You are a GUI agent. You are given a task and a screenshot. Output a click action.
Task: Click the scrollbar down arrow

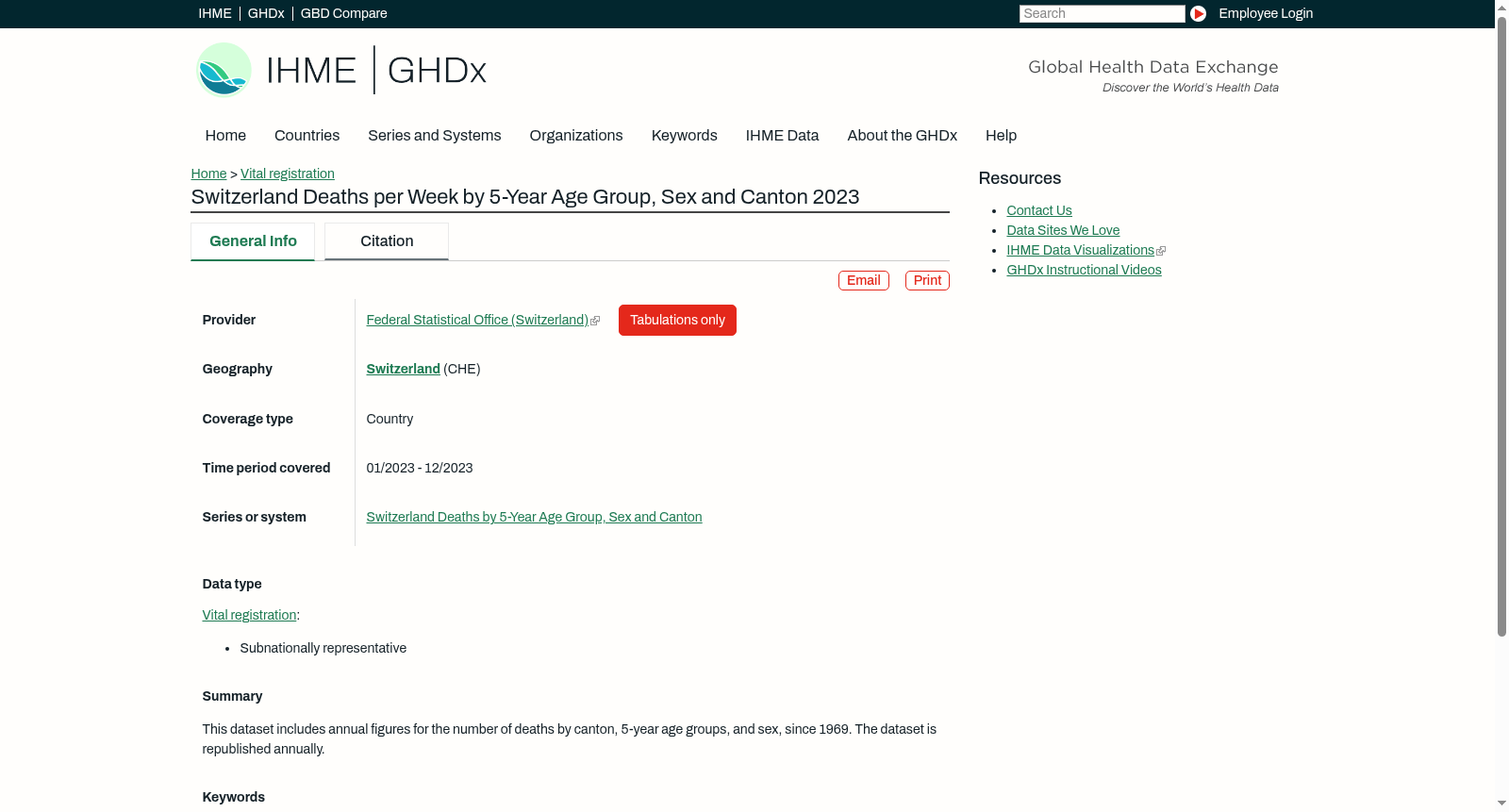point(1501,804)
